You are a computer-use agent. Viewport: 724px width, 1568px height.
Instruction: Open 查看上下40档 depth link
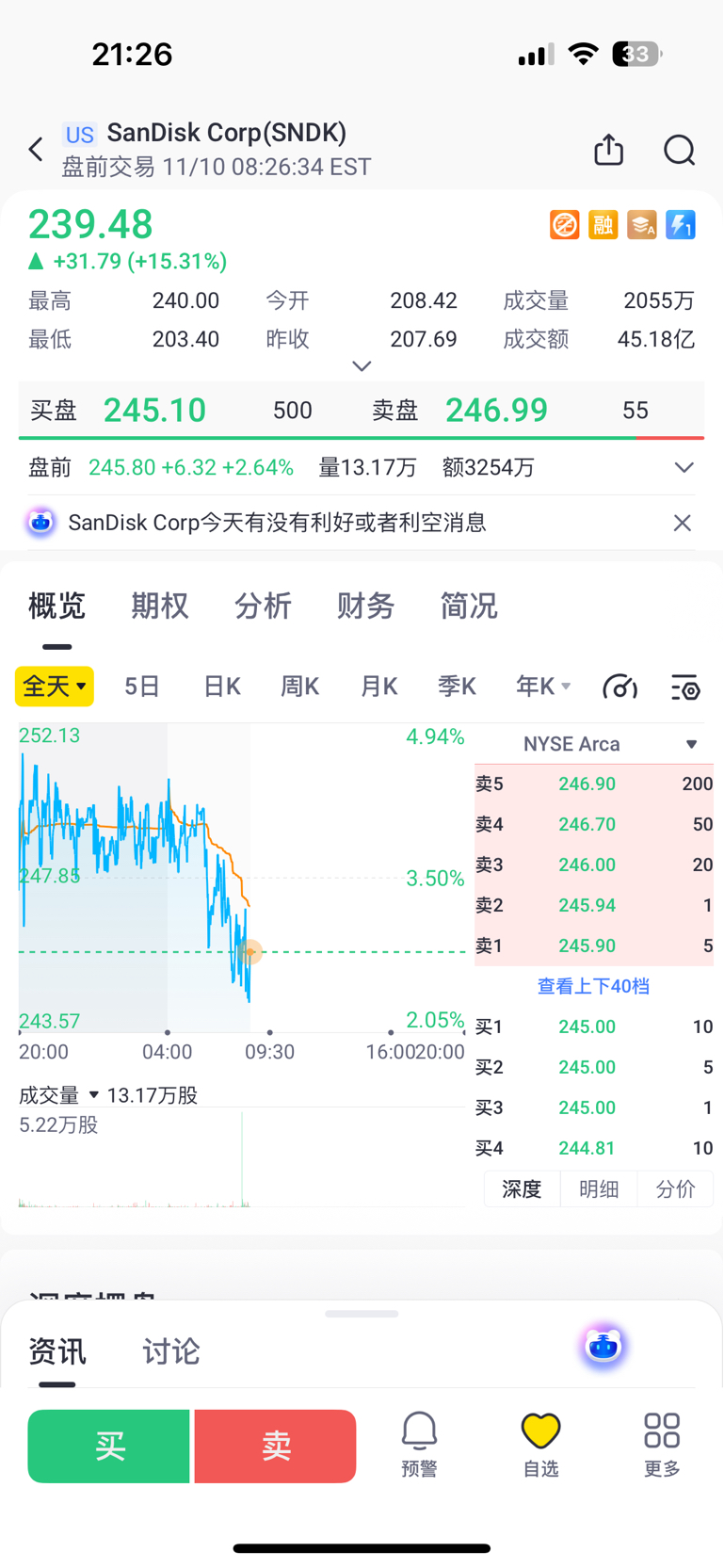(x=593, y=986)
